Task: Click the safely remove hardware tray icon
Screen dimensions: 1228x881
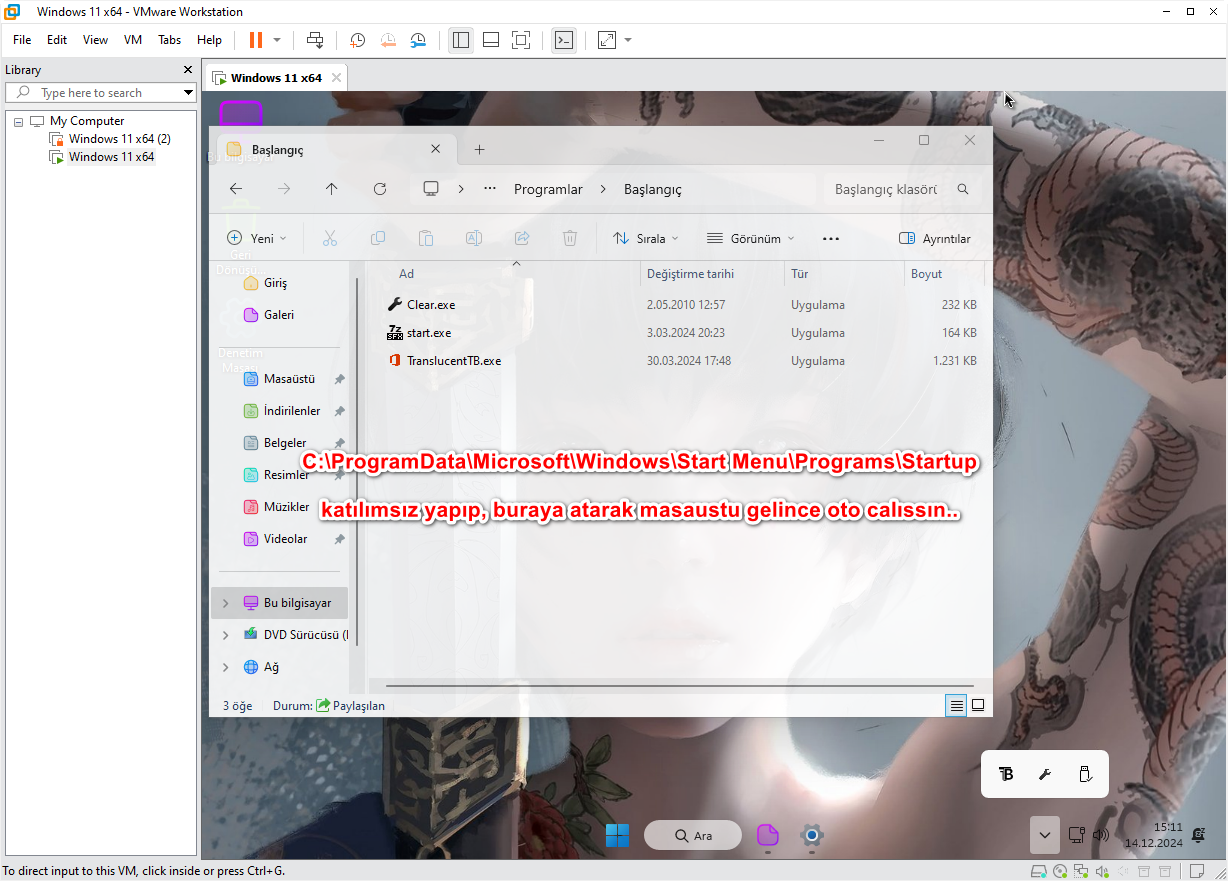Action: pyautogui.click(x=1084, y=774)
